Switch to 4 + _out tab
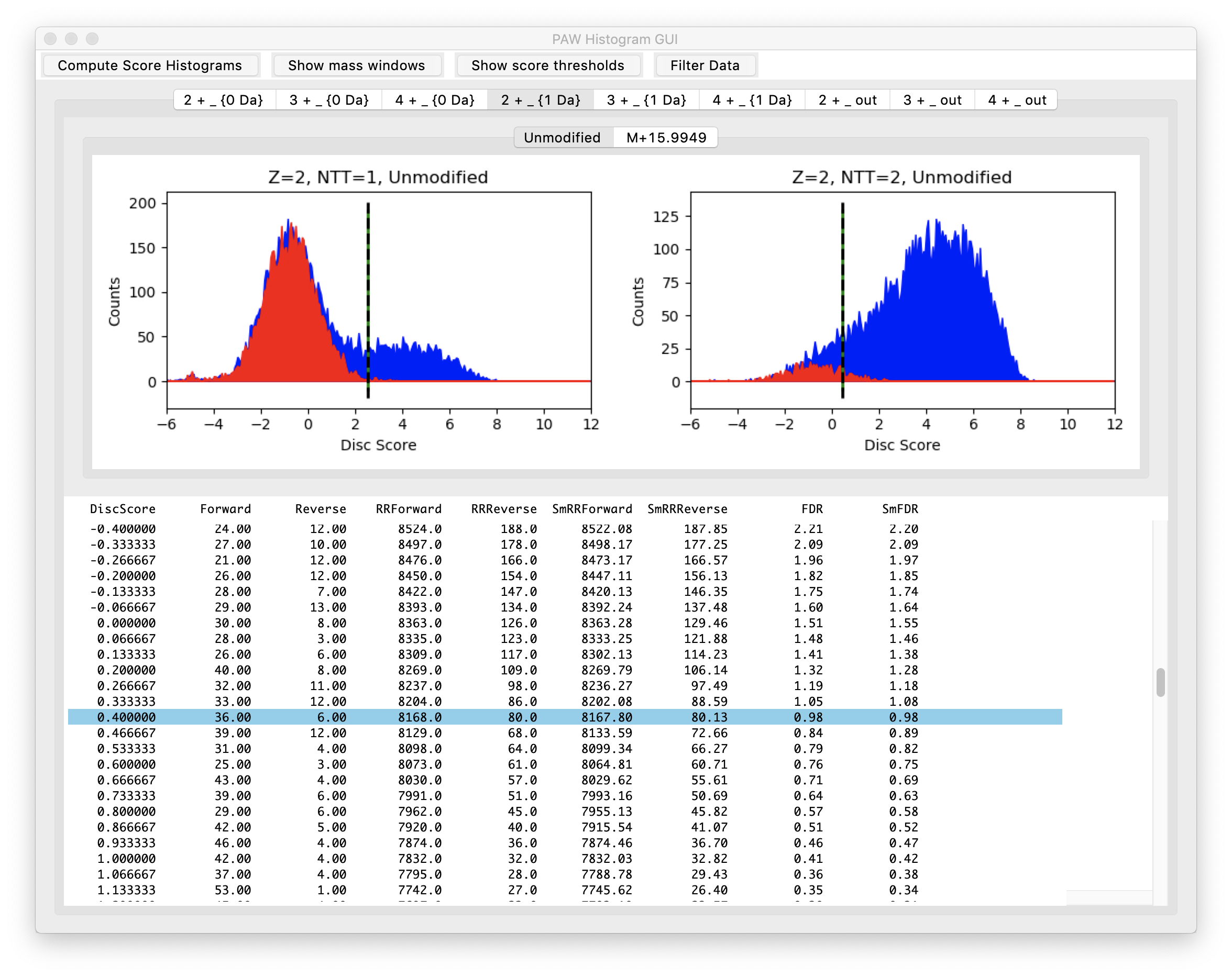Image resolution: width=1232 pixels, height=977 pixels. tap(1017, 100)
